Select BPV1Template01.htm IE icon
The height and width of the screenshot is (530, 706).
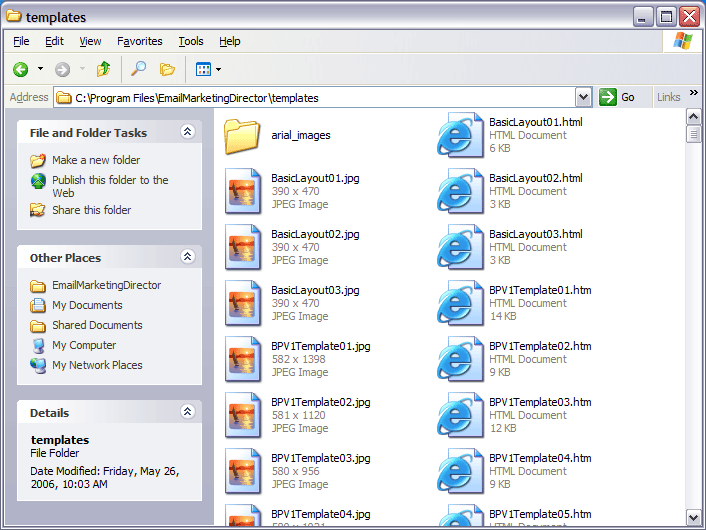pyautogui.click(x=460, y=303)
